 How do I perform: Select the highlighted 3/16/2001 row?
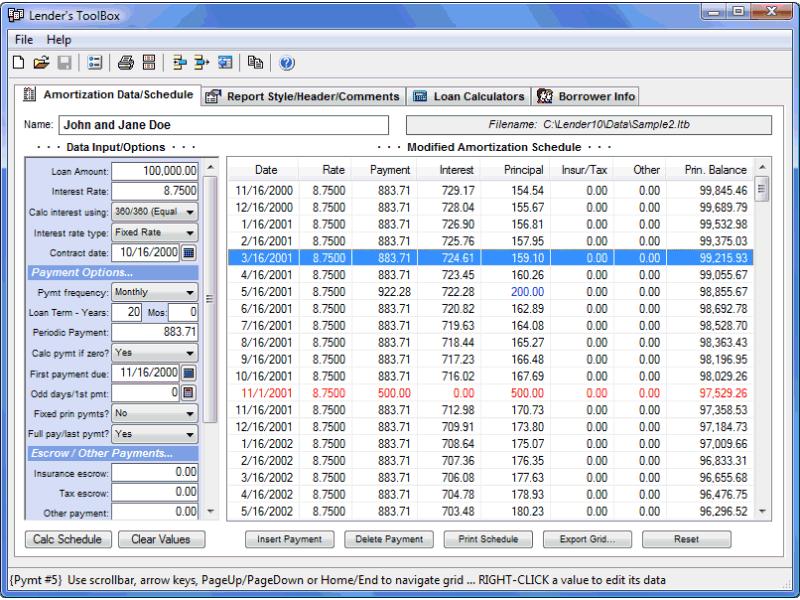click(490, 258)
